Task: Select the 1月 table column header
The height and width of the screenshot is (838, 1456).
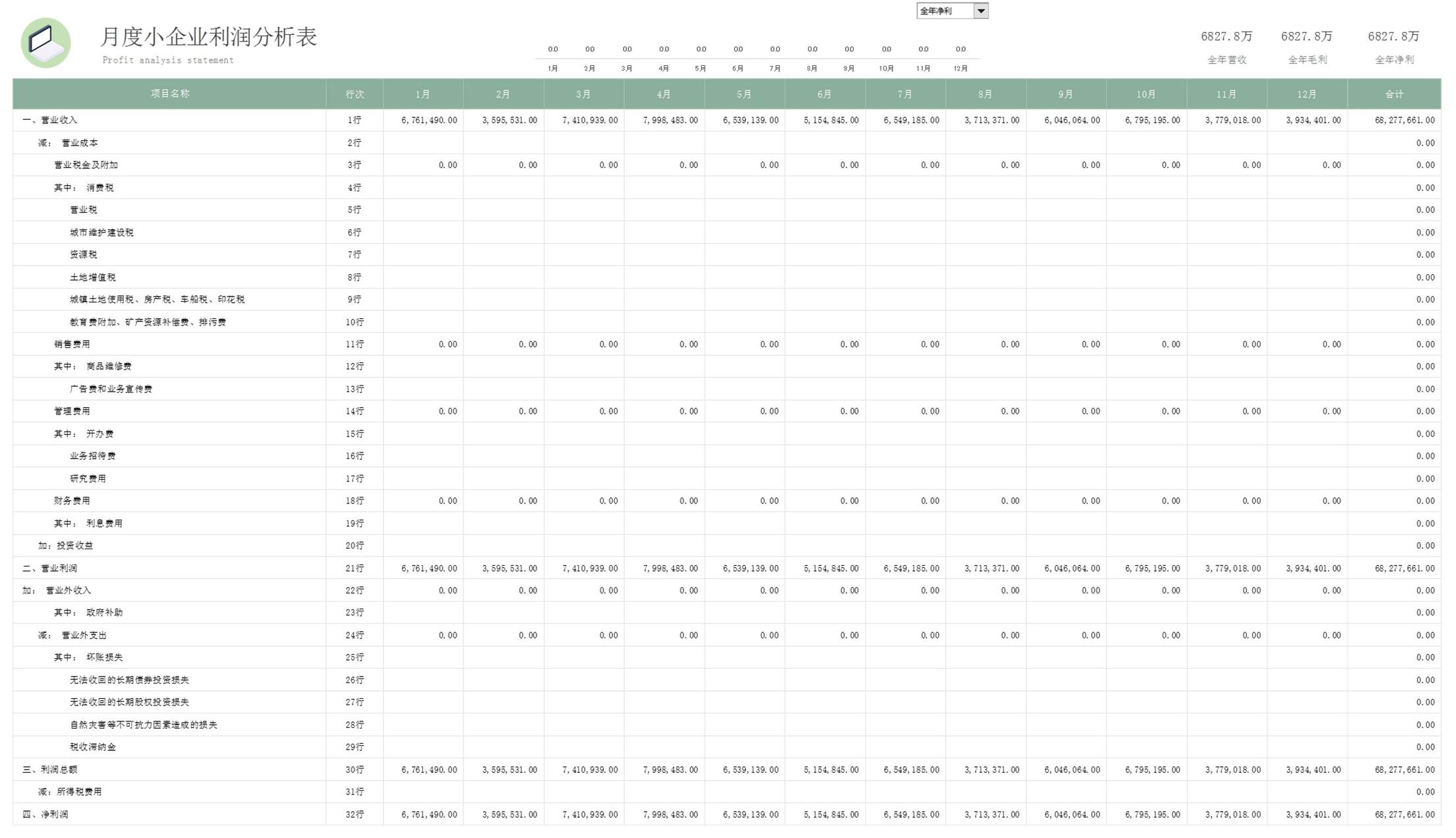Action: tap(423, 94)
